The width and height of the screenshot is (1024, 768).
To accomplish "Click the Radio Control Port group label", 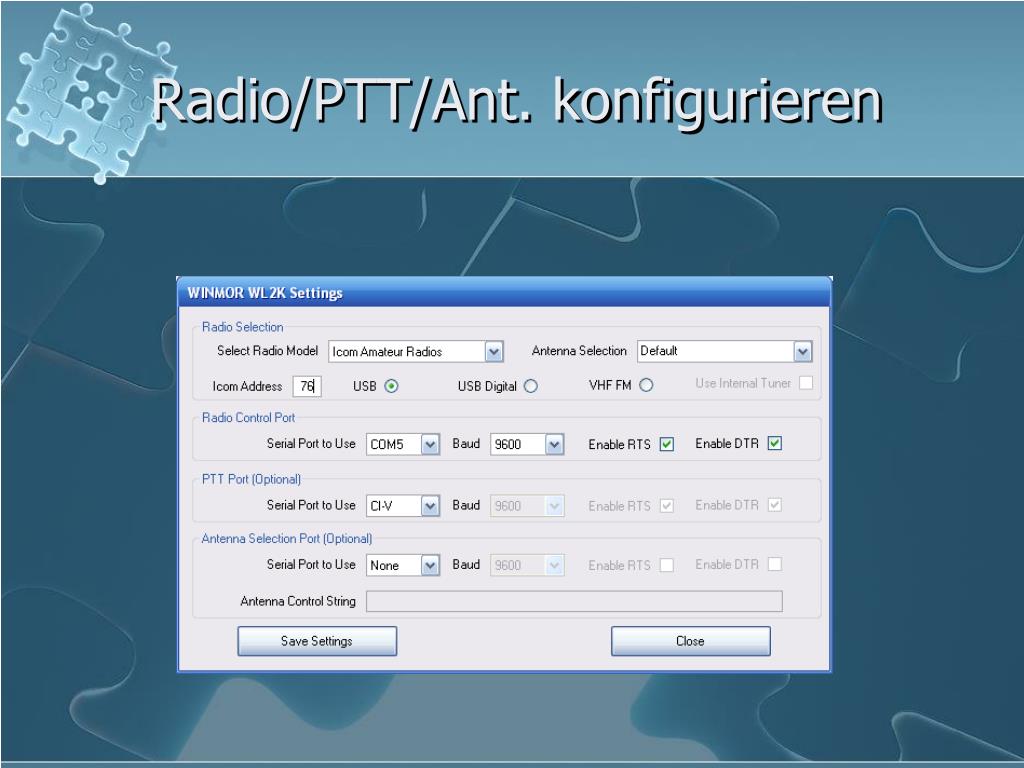I will [x=248, y=418].
